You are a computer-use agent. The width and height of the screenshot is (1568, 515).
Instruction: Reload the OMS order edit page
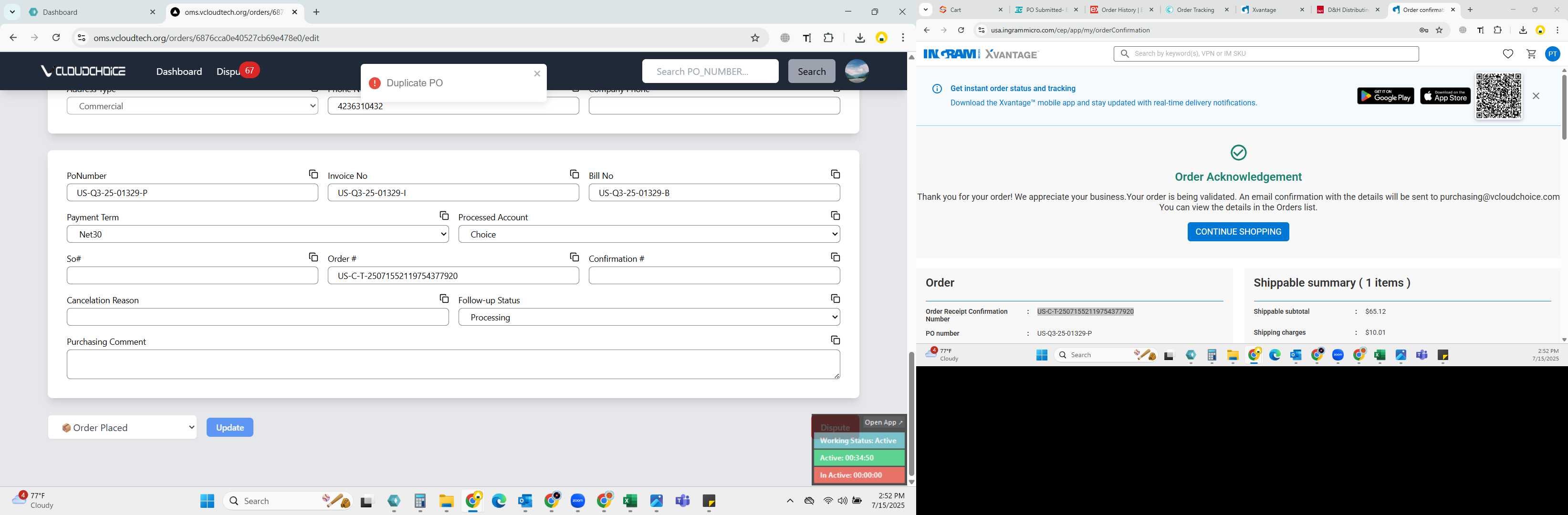[56, 38]
